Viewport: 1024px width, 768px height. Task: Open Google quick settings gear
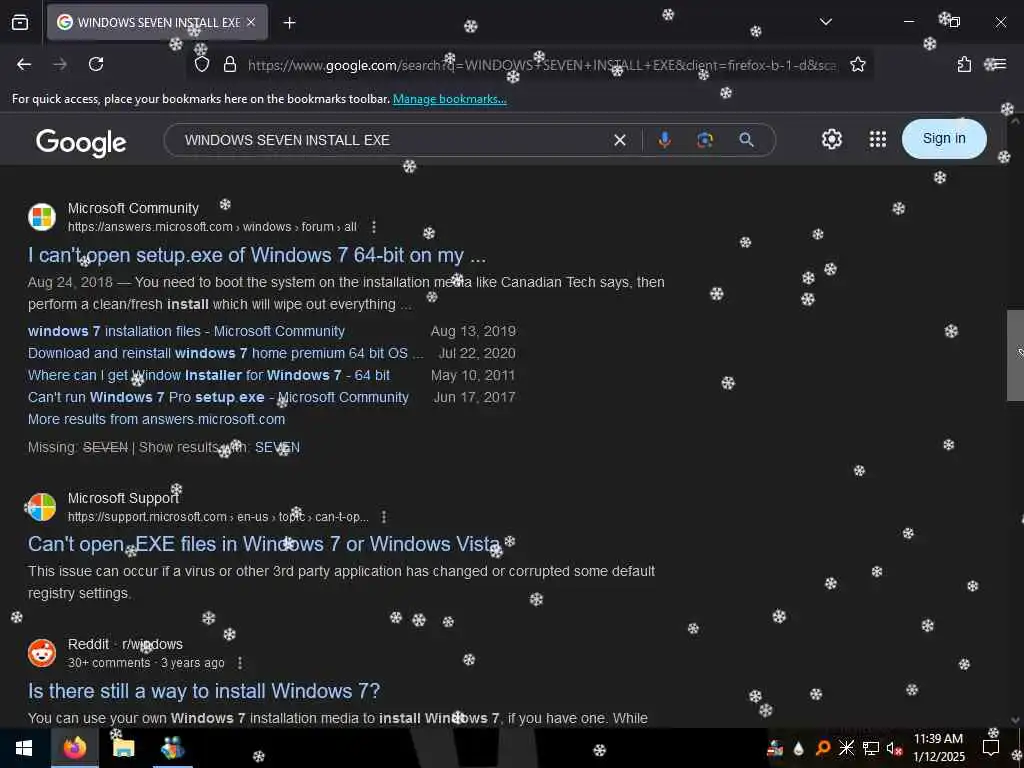click(x=831, y=139)
